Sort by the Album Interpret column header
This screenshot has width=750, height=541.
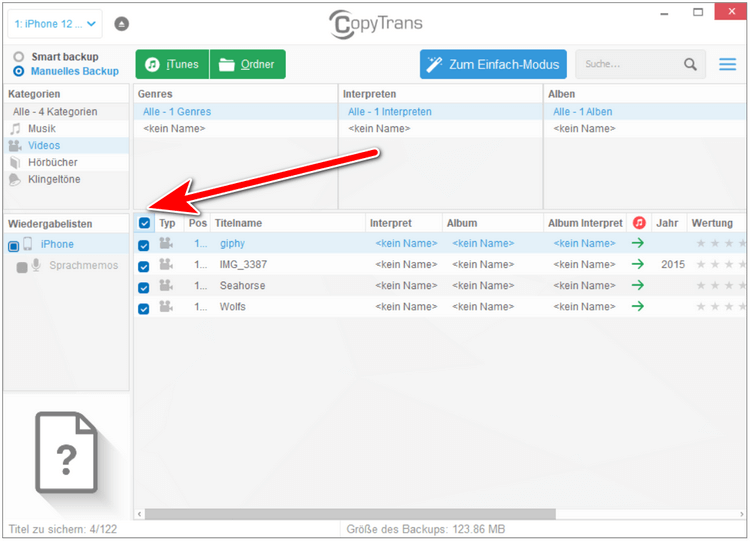[585, 223]
